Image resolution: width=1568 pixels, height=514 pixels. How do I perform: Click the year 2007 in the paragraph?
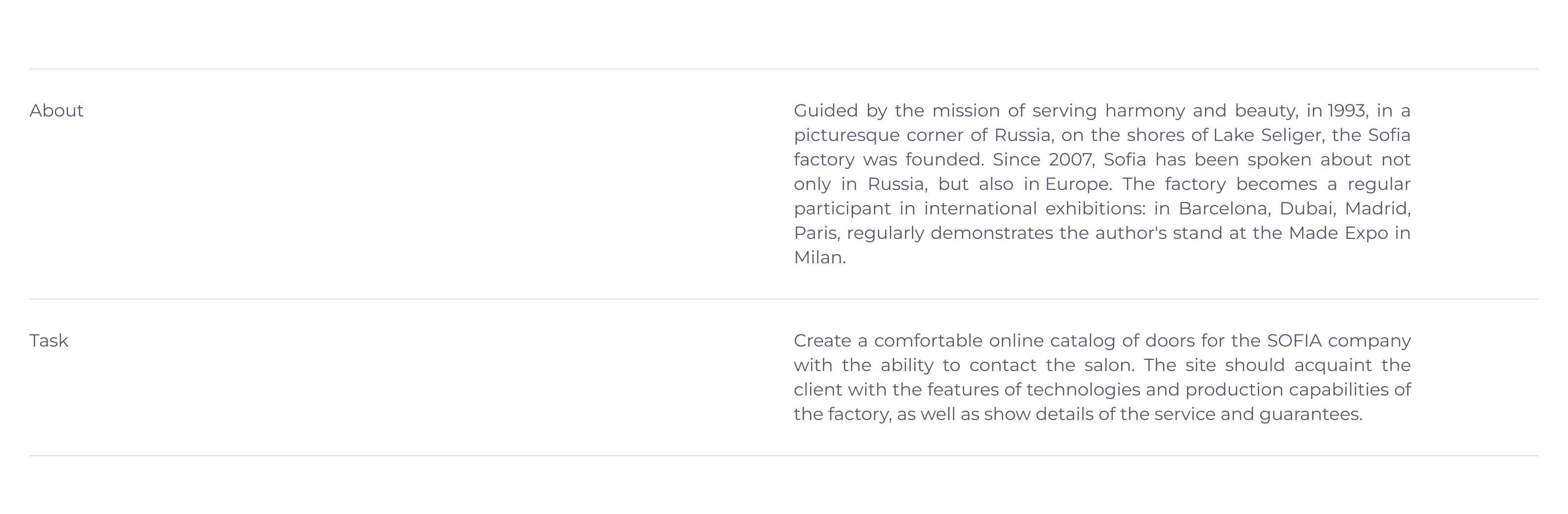(1071, 160)
